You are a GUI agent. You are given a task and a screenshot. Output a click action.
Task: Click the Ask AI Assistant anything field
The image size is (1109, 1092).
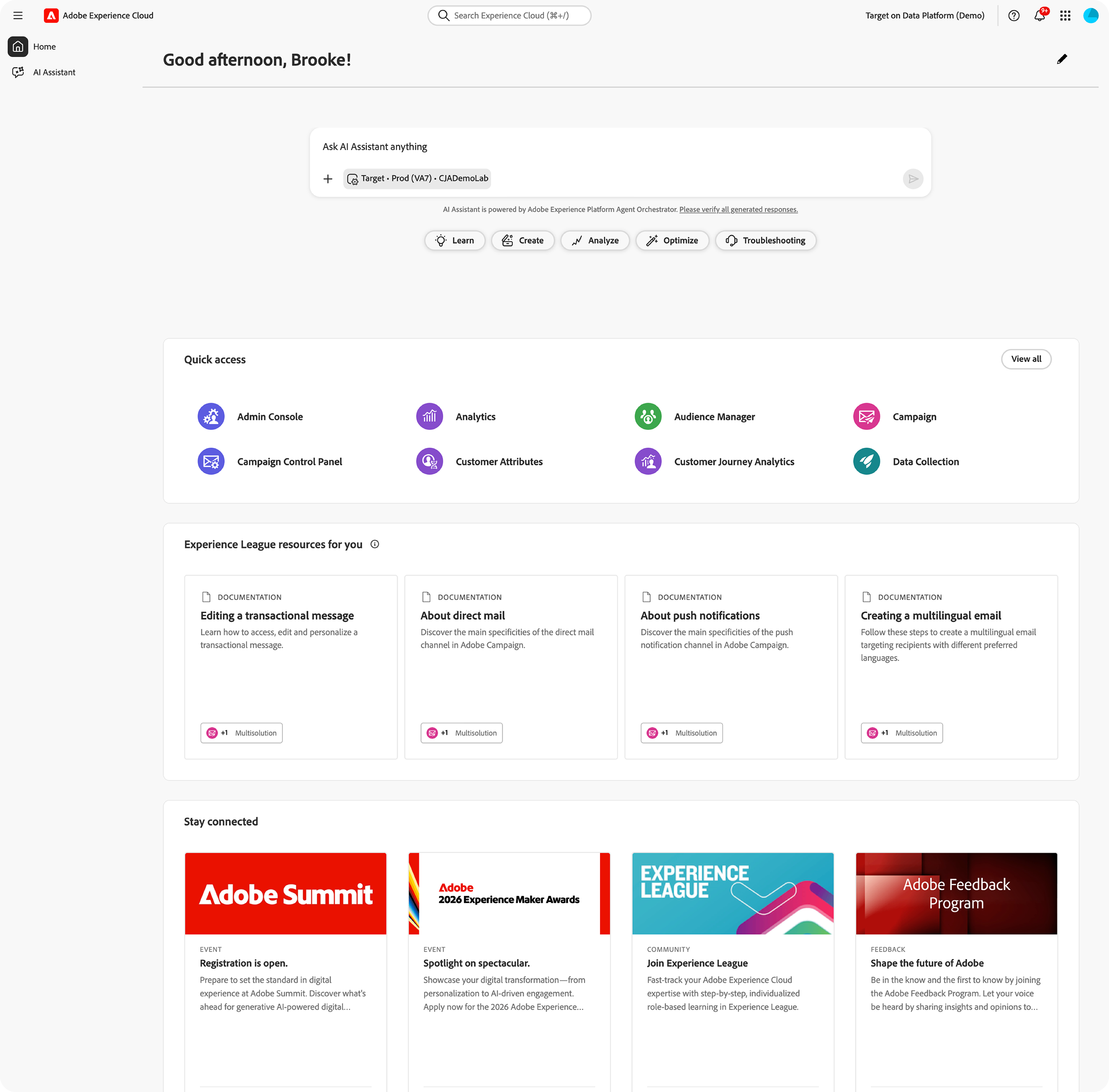tap(620, 147)
